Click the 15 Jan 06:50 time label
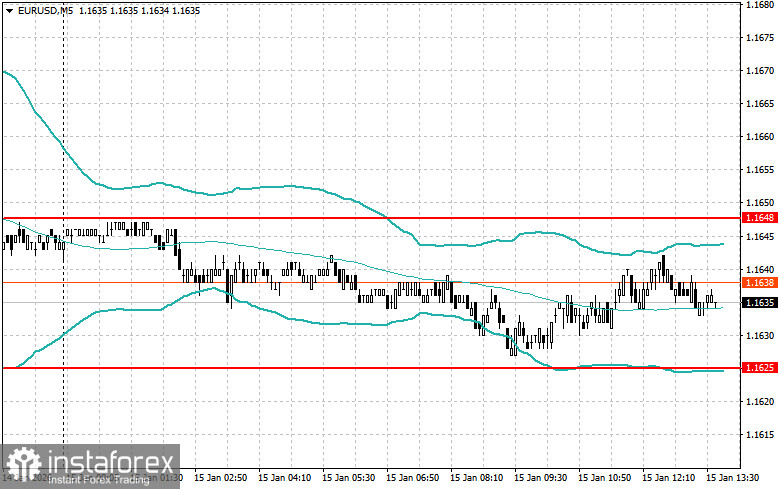781x489 pixels. point(412,478)
